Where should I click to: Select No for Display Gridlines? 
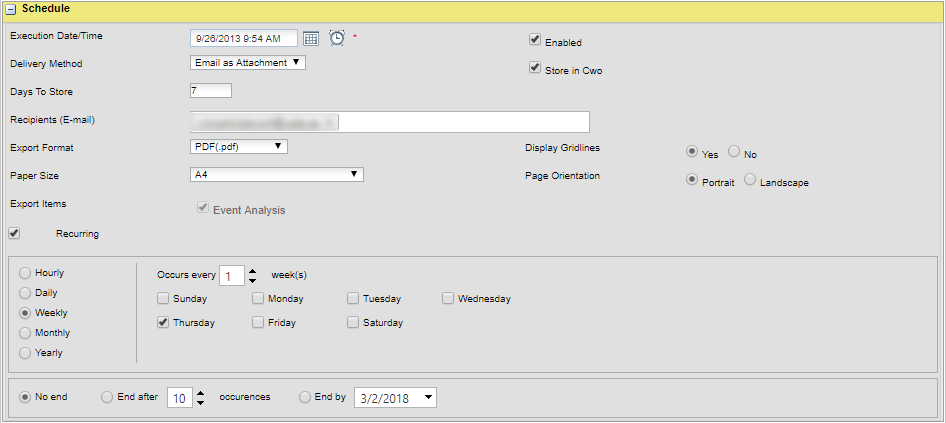(734, 151)
